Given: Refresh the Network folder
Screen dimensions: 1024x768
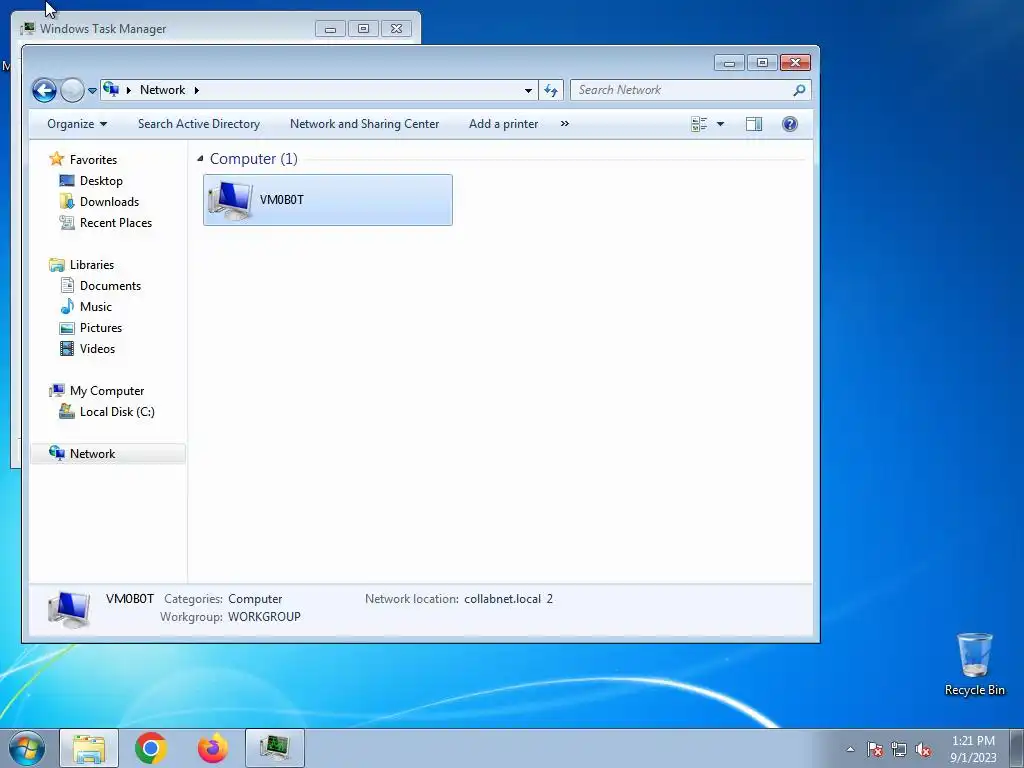Looking at the screenshot, I should pos(551,90).
